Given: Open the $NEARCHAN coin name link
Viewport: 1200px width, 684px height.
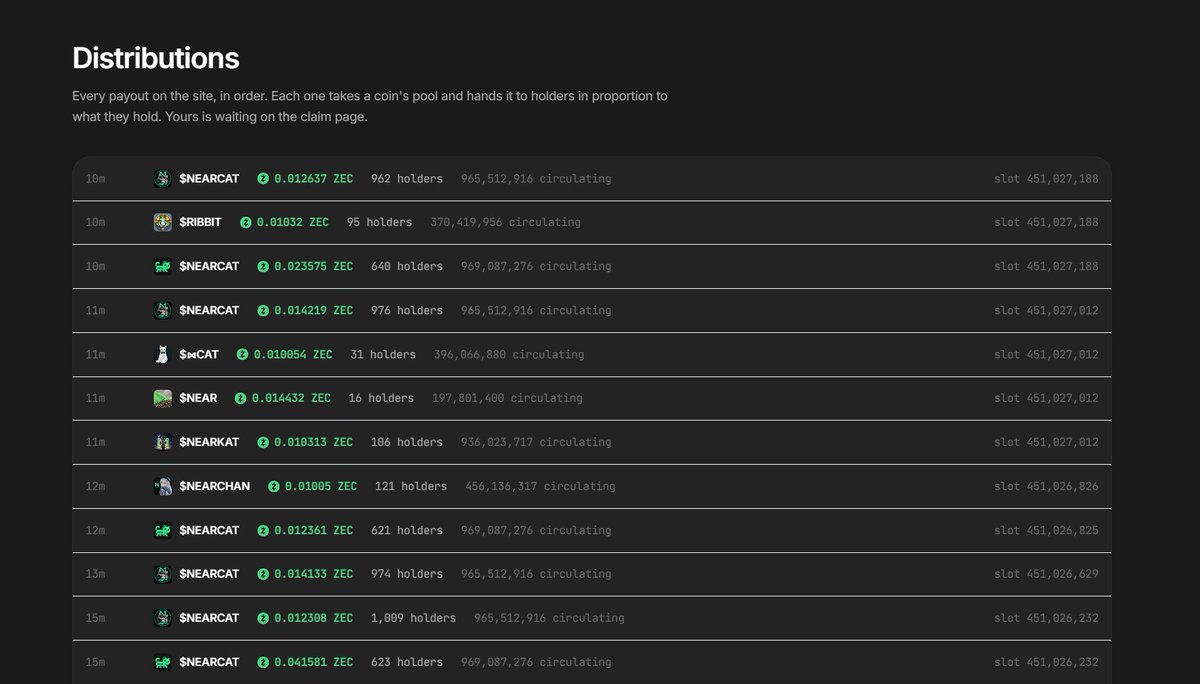Looking at the screenshot, I should [215, 487].
